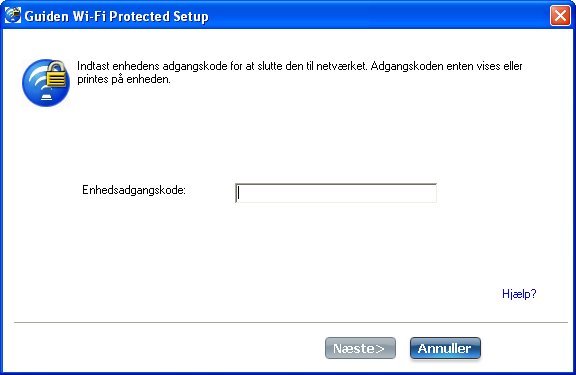This screenshot has width=576, height=375.
Task: Click the red X icon
Action: pos(560,16)
